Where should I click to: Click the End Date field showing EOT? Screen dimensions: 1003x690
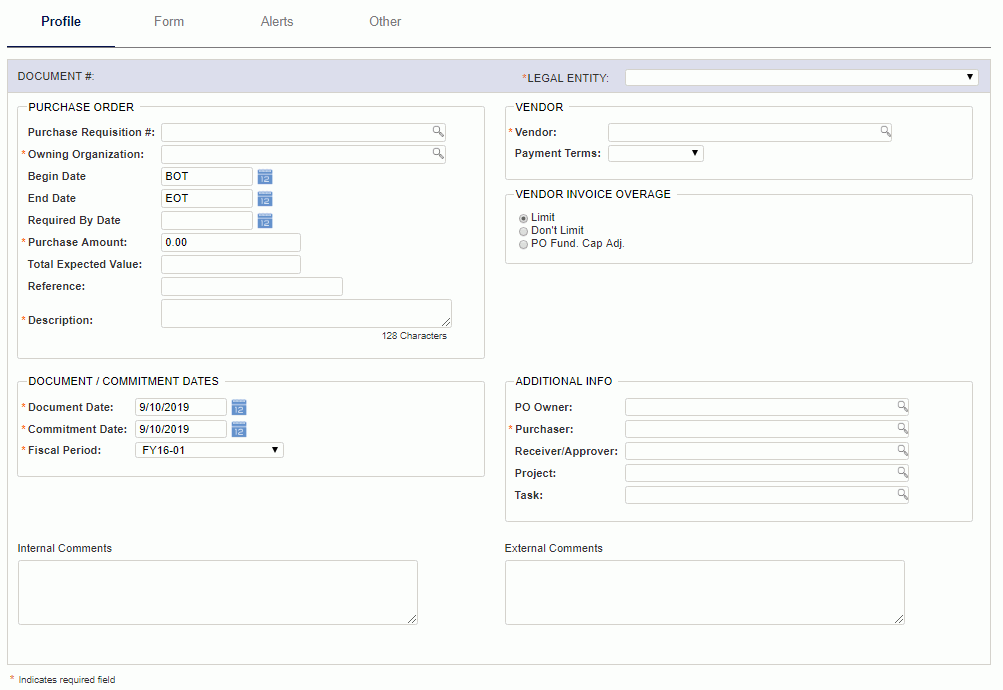click(207, 198)
